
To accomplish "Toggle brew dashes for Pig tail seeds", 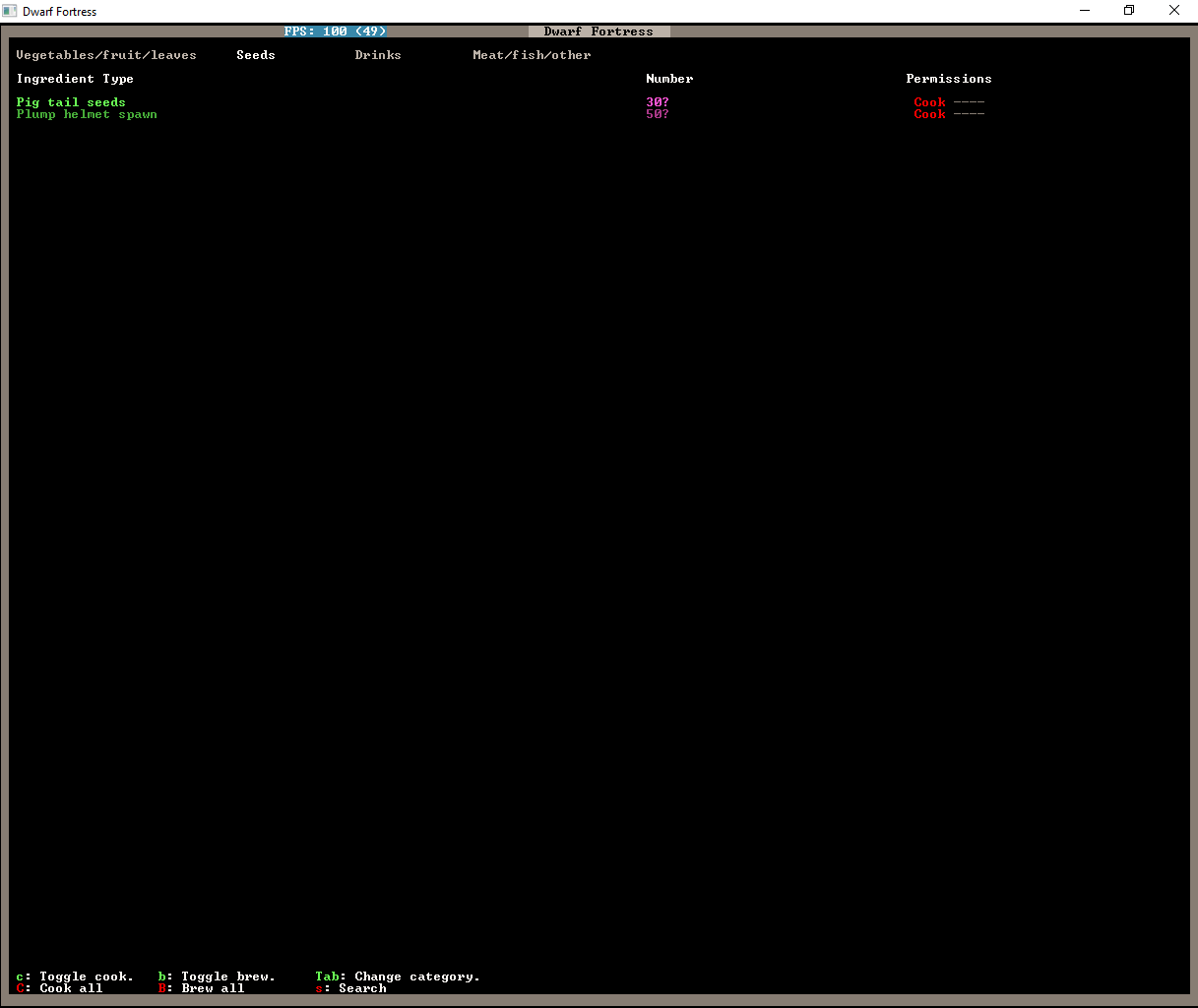I will pyautogui.click(x=969, y=102).
